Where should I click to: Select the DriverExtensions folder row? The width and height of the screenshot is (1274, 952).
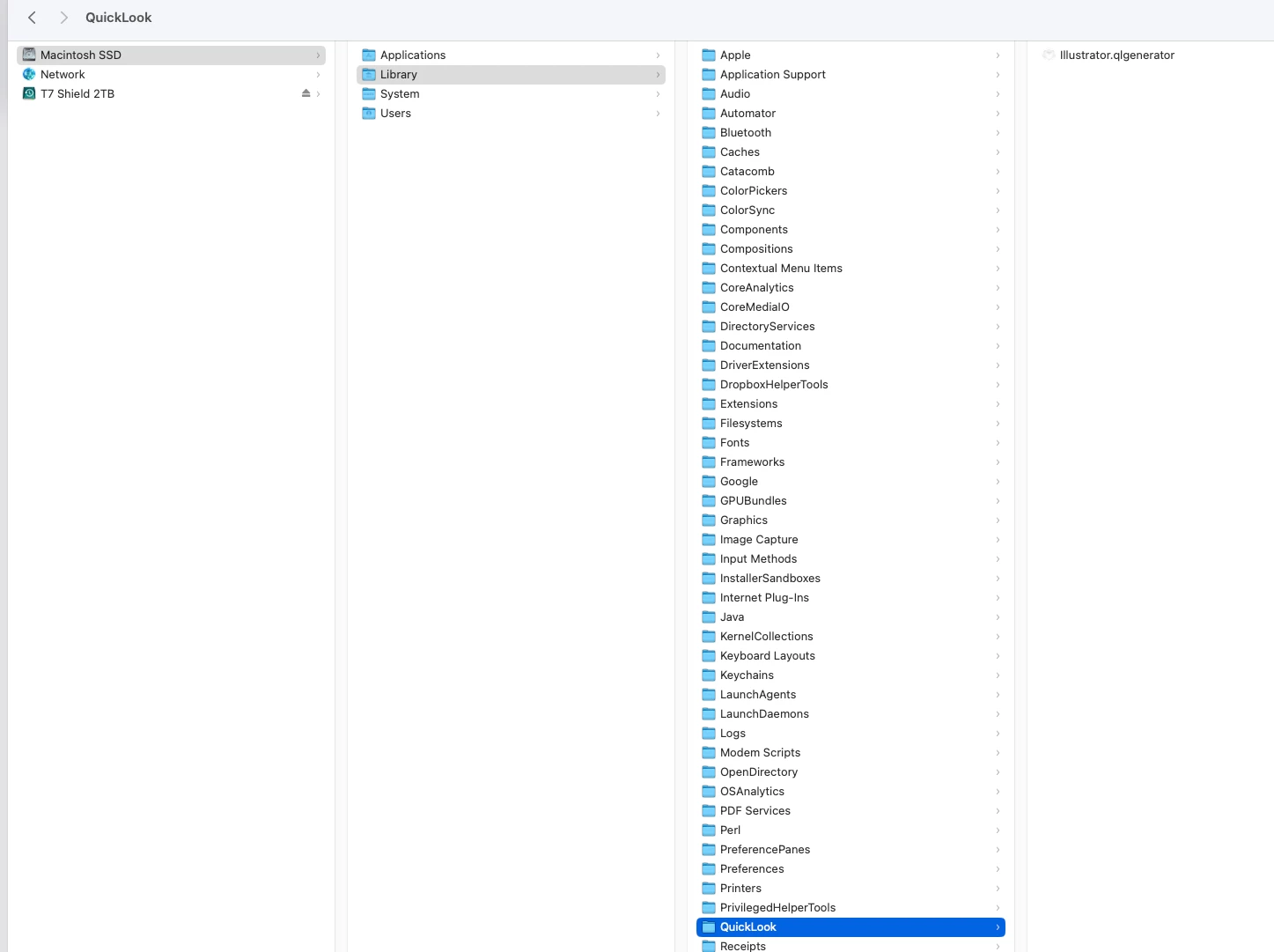(x=851, y=365)
